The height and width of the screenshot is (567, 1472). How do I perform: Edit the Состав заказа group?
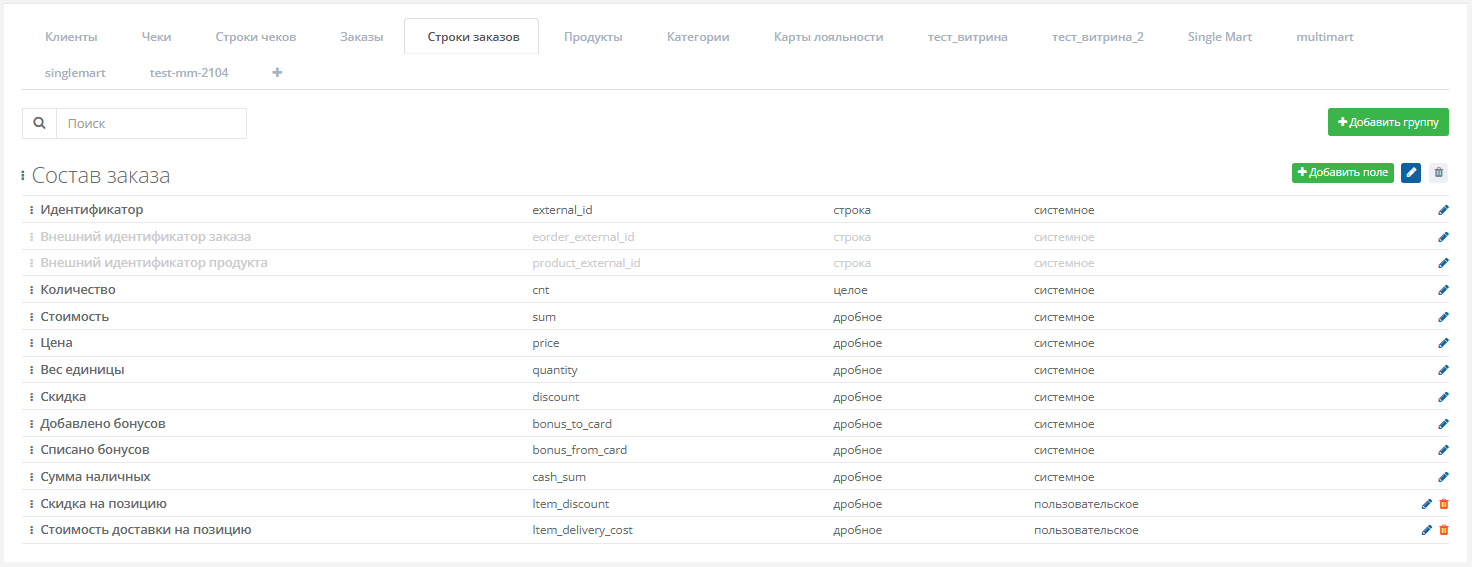[x=1411, y=173]
